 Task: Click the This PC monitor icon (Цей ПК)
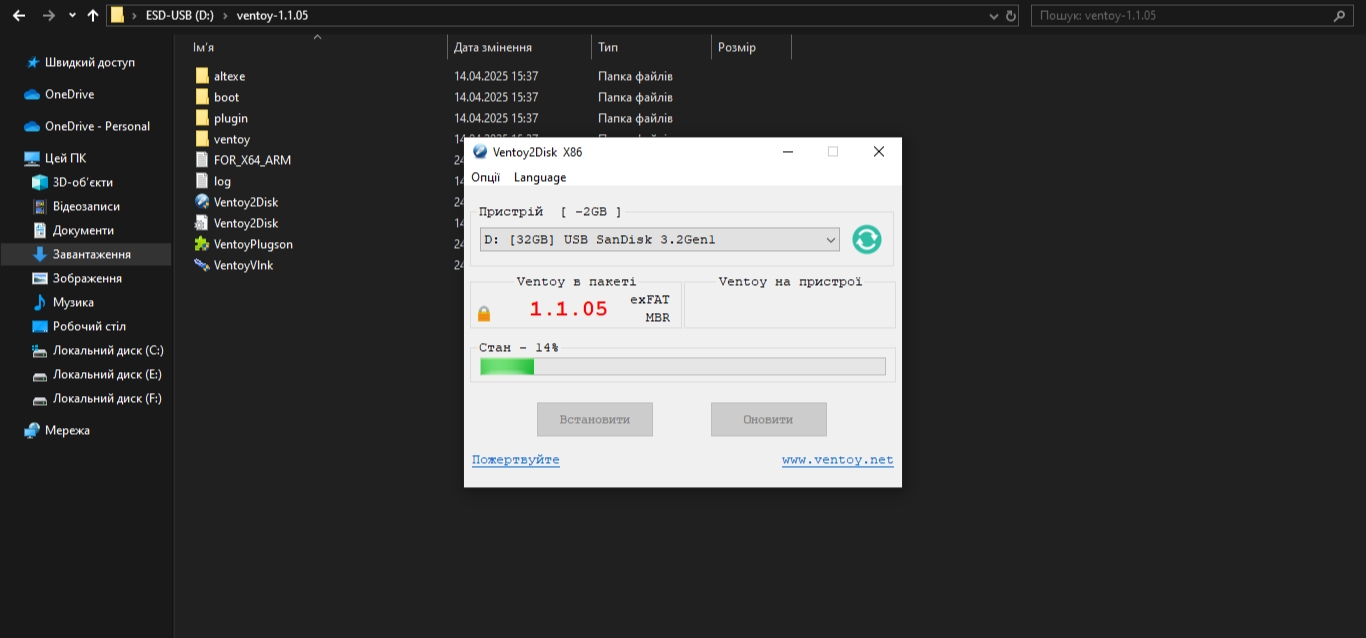click(x=32, y=158)
